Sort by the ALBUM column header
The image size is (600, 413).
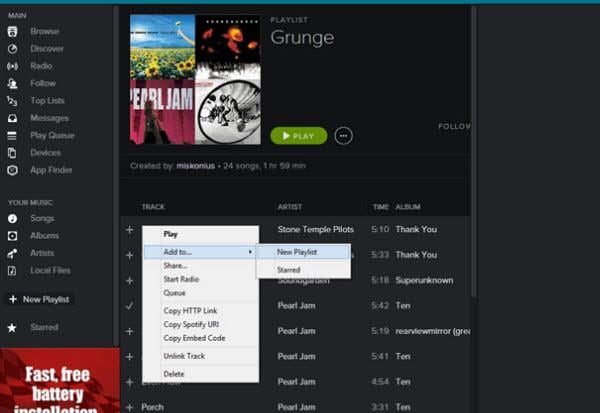point(408,207)
